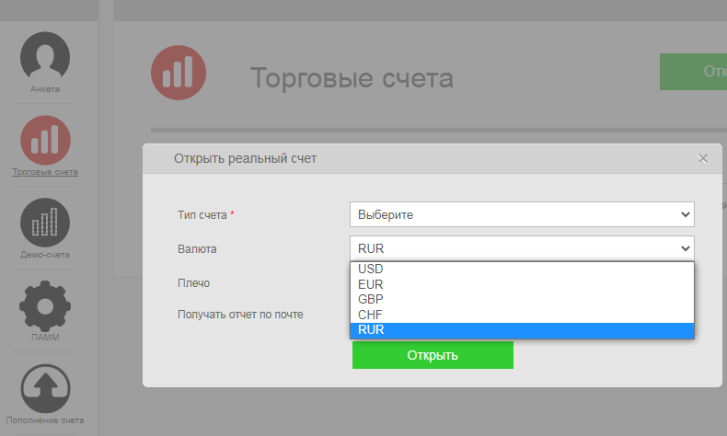Image resolution: width=727 pixels, height=436 pixels.
Task: Click the Торговые счета sidebar icon
Action: point(45,140)
